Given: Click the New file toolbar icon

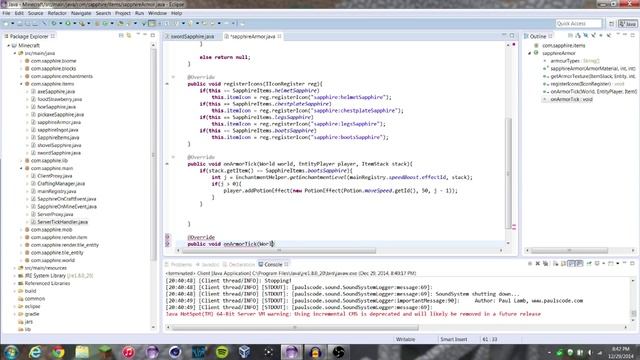Looking at the screenshot, I should (6, 23).
